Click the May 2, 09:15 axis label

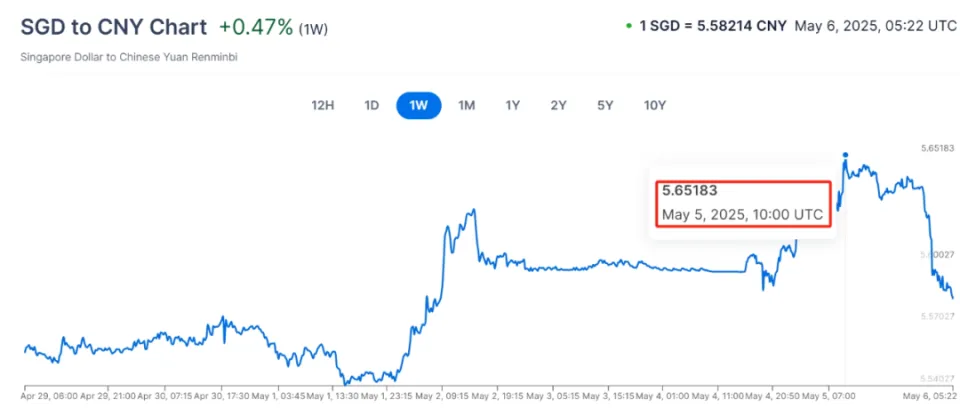point(441,396)
